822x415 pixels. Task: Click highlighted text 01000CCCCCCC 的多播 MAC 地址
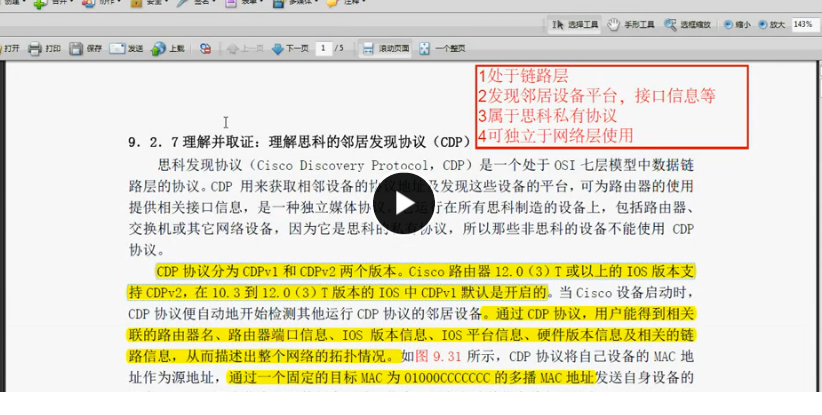499,377
